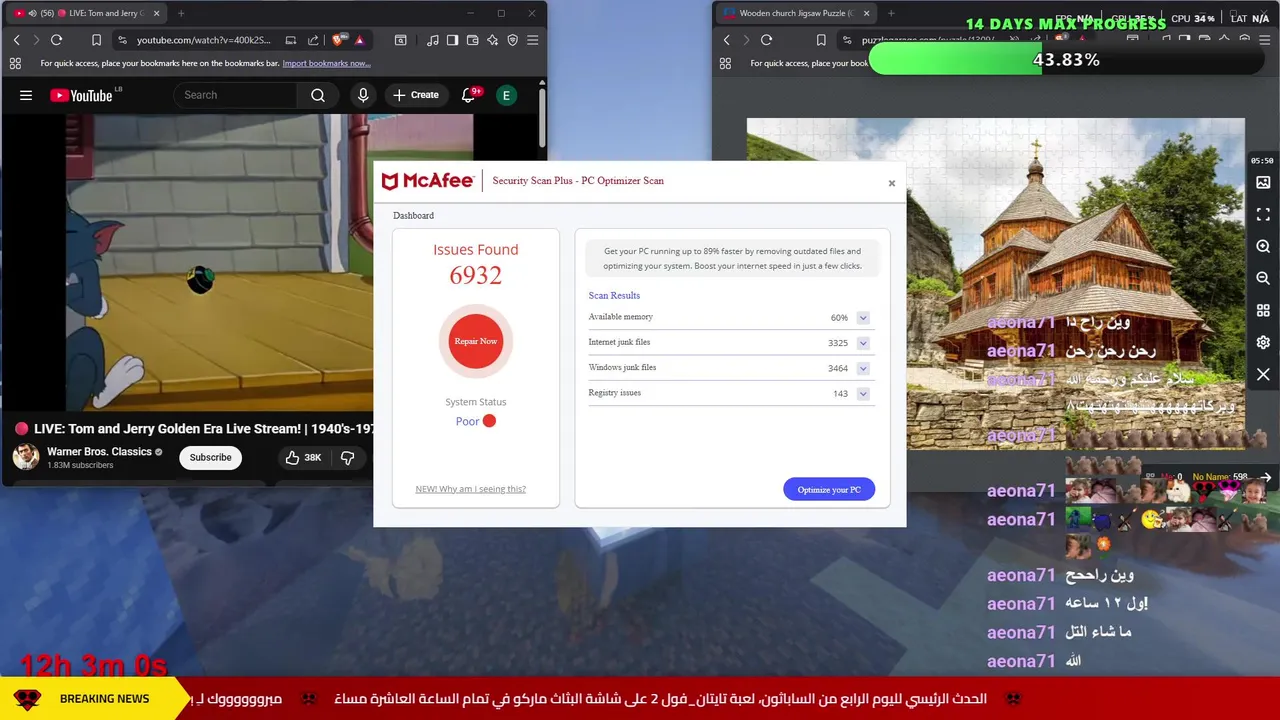Share the YouTube page from address bar
The image size is (1280, 720).
(313, 40)
